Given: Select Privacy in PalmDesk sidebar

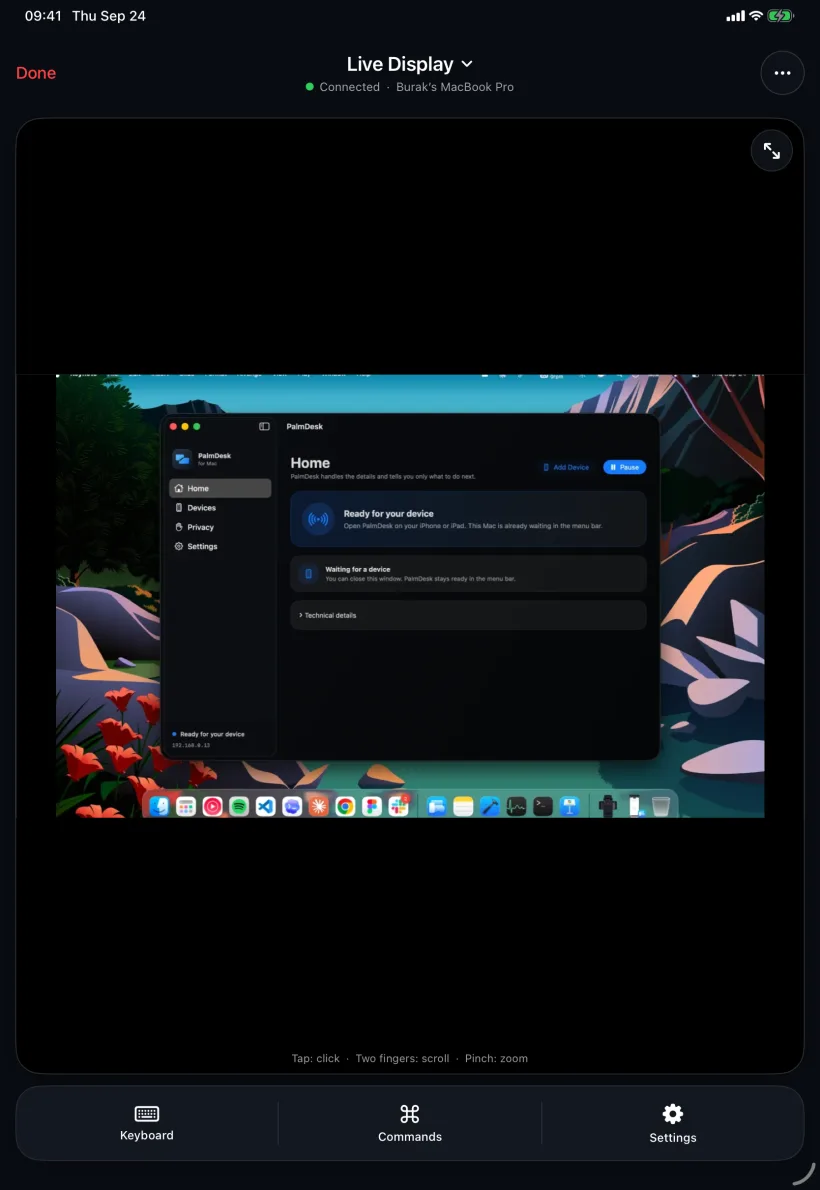Looking at the screenshot, I should coord(220,527).
